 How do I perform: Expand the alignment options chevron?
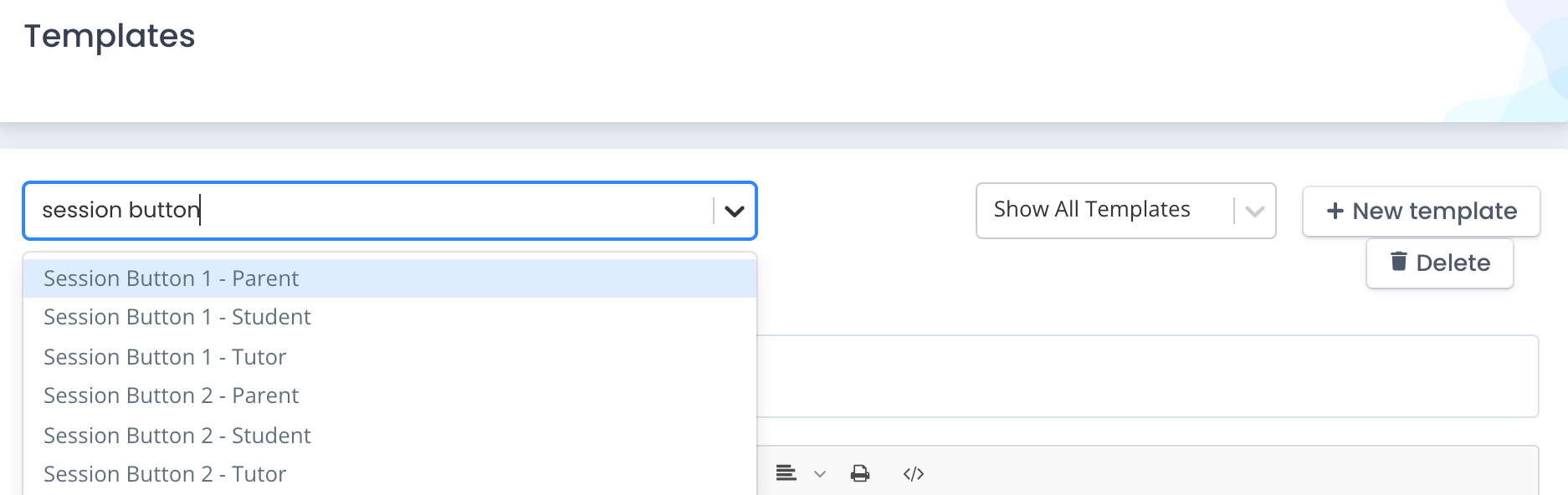point(820,474)
